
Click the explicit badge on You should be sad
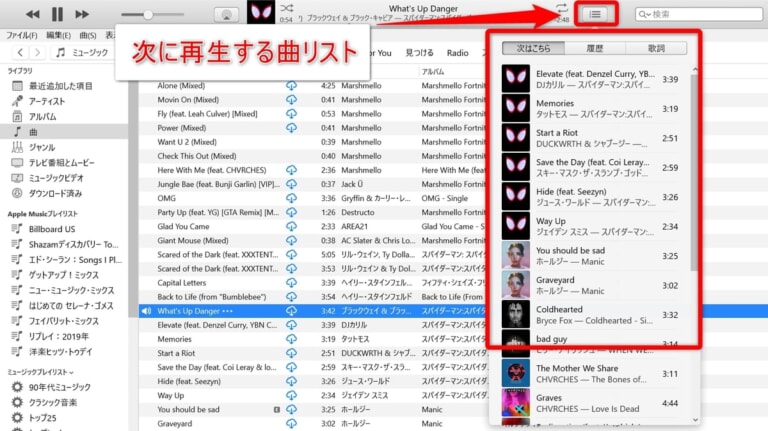coord(277,409)
